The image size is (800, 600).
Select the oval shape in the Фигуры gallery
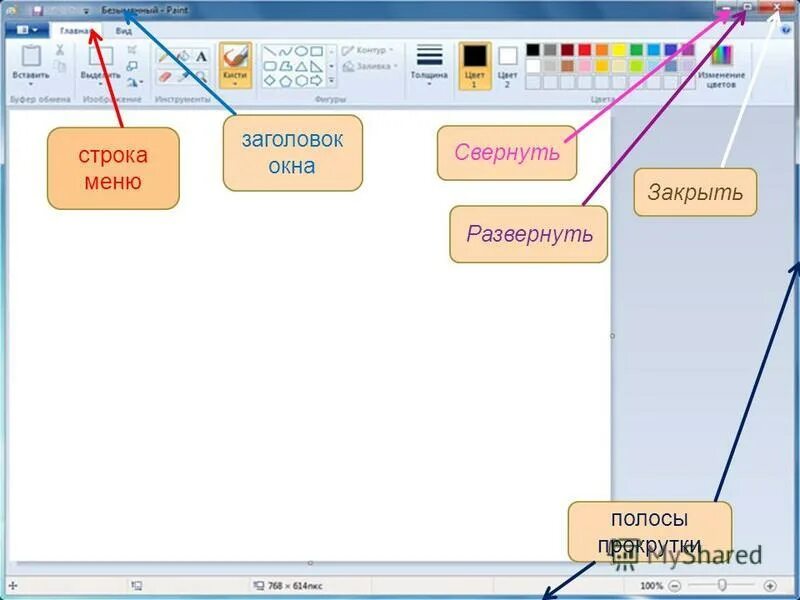click(301, 51)
